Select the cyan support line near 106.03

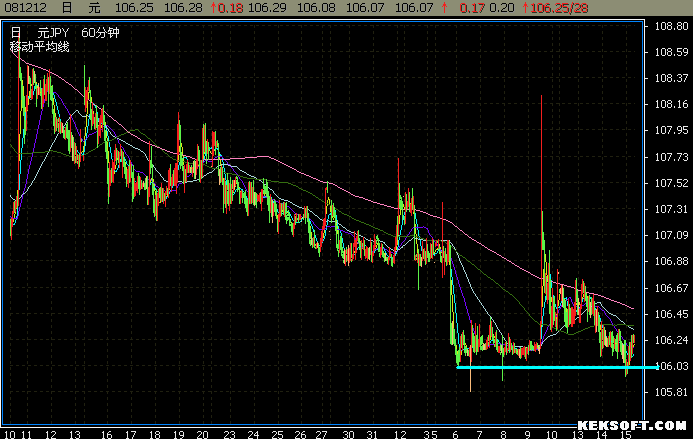coord(557,367)
